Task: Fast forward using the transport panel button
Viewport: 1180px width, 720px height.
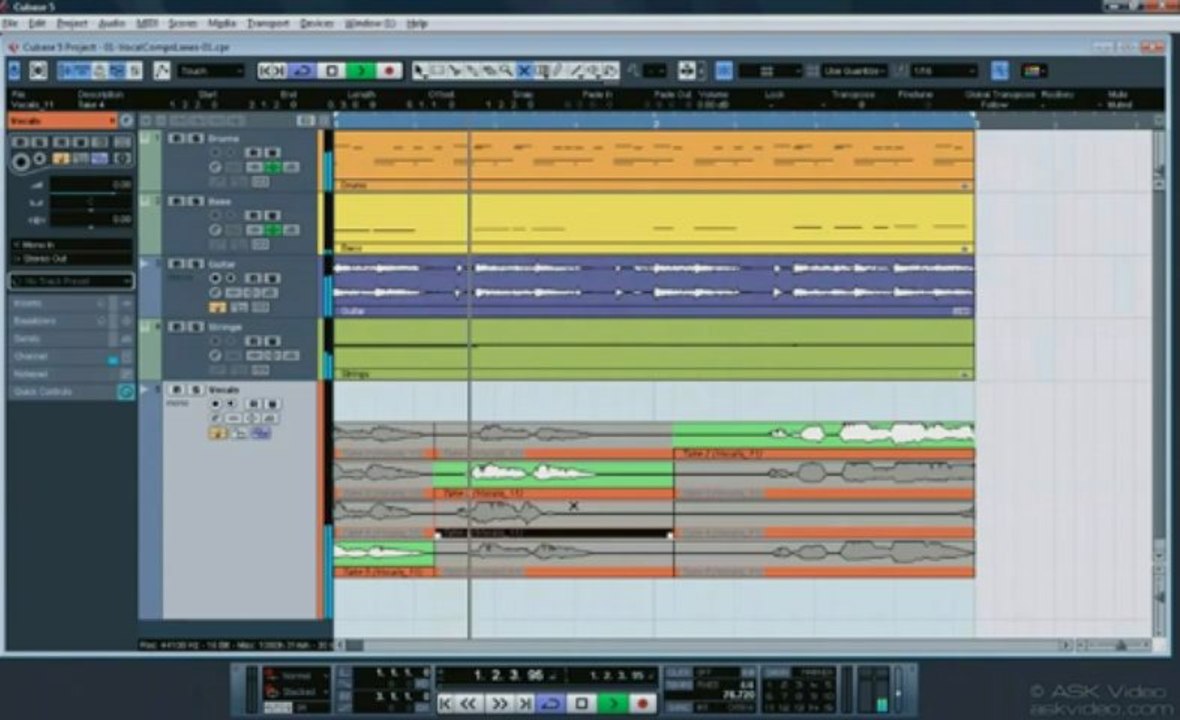Action: pyautogui.click(x=498, y=704)
